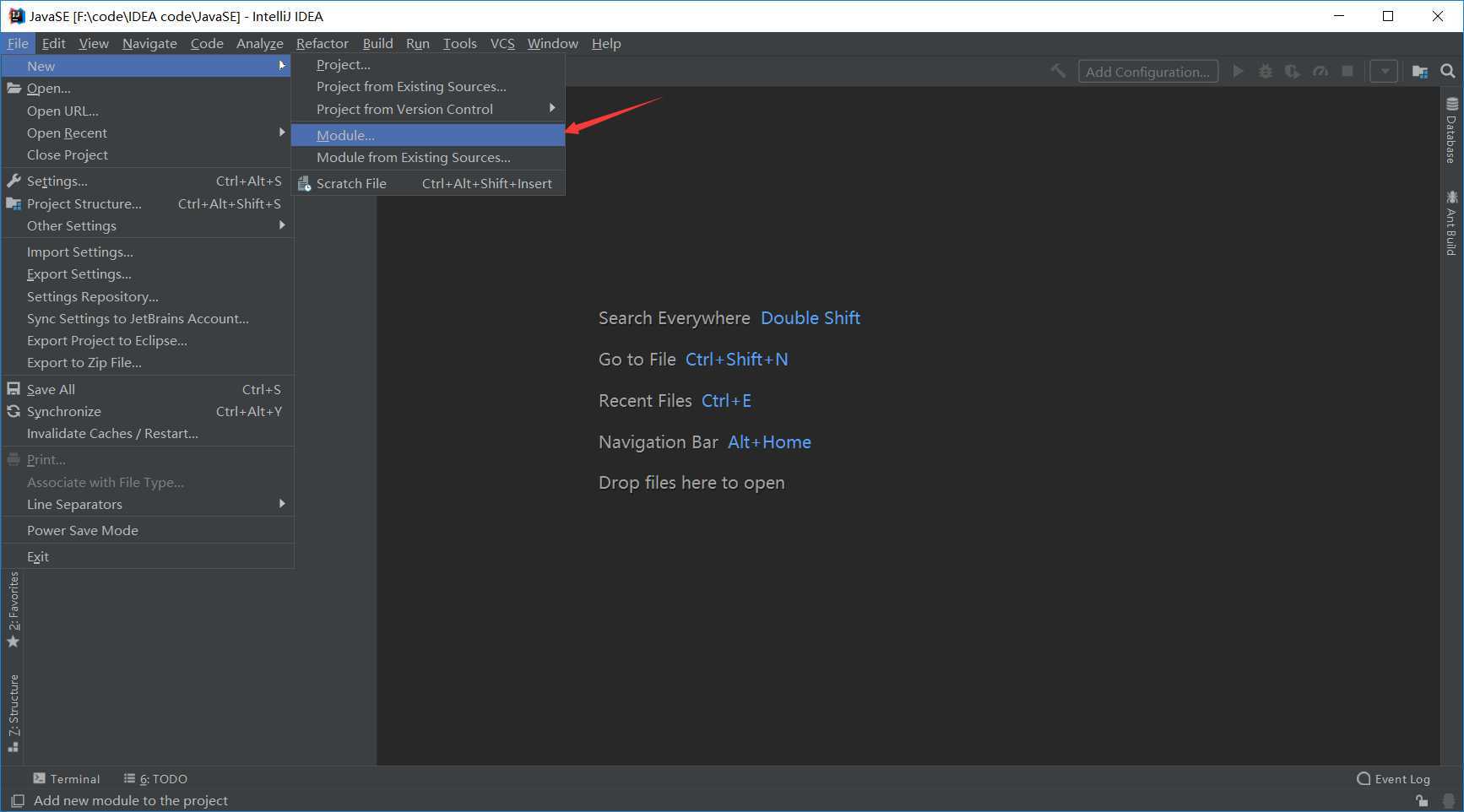Expand the Line Separators submenu

[147, 504]
